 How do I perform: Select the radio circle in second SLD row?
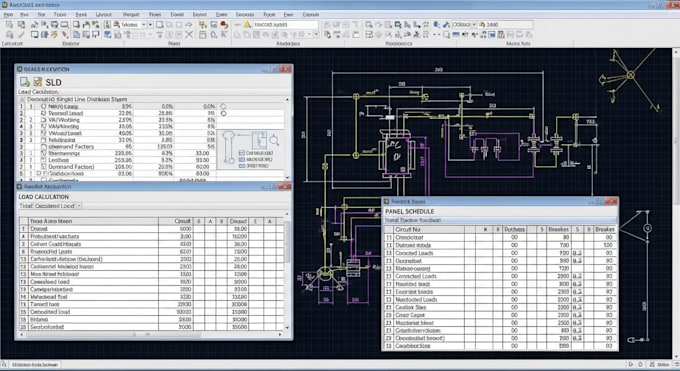point(223,113)
